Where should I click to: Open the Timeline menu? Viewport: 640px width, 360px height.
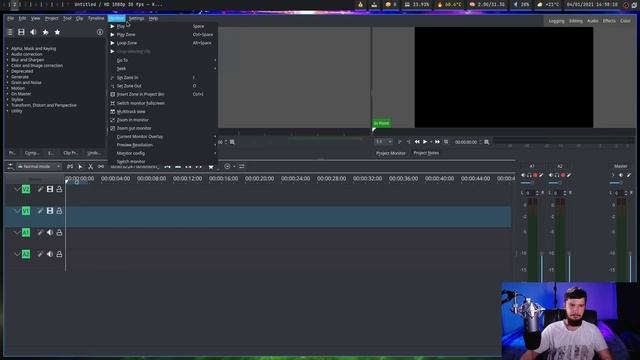point(96,18)
